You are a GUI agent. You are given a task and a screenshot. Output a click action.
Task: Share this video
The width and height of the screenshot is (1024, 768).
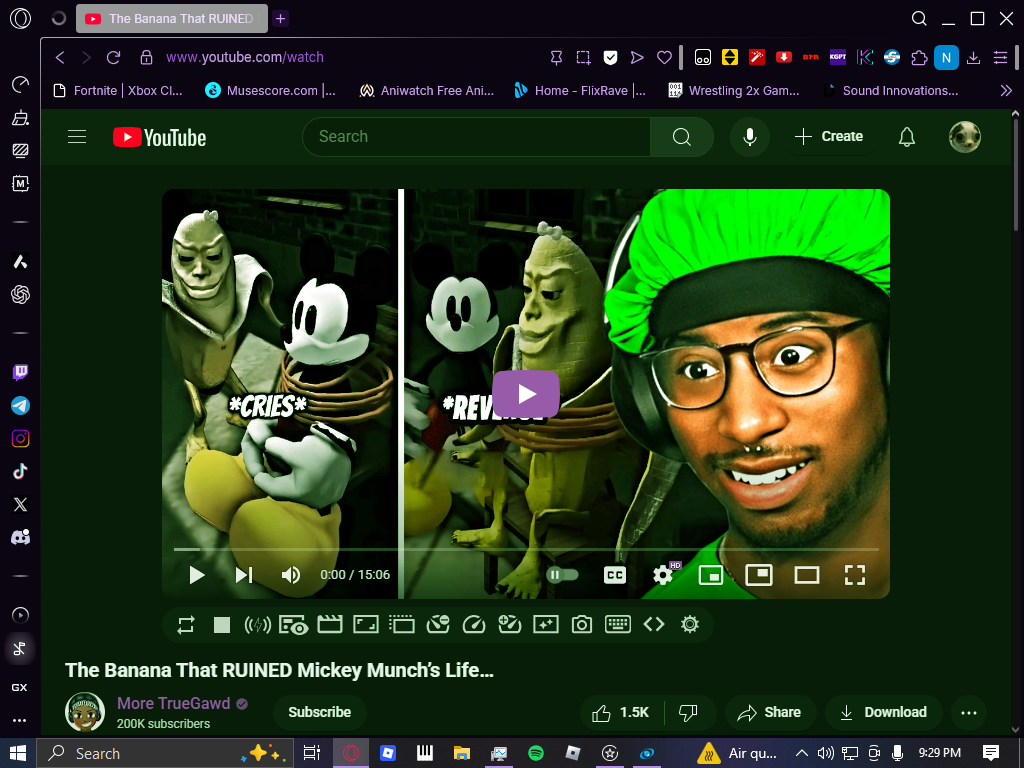[x=769, y=712]
